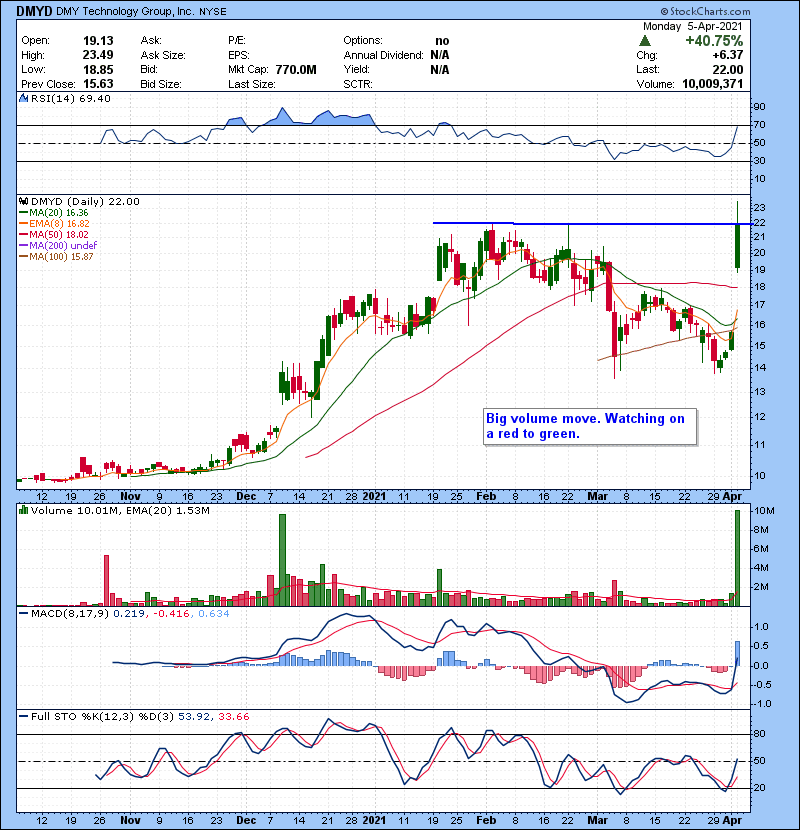Click the SCTR: label
This screenshot has height=830, width=800.
[358, 84]
